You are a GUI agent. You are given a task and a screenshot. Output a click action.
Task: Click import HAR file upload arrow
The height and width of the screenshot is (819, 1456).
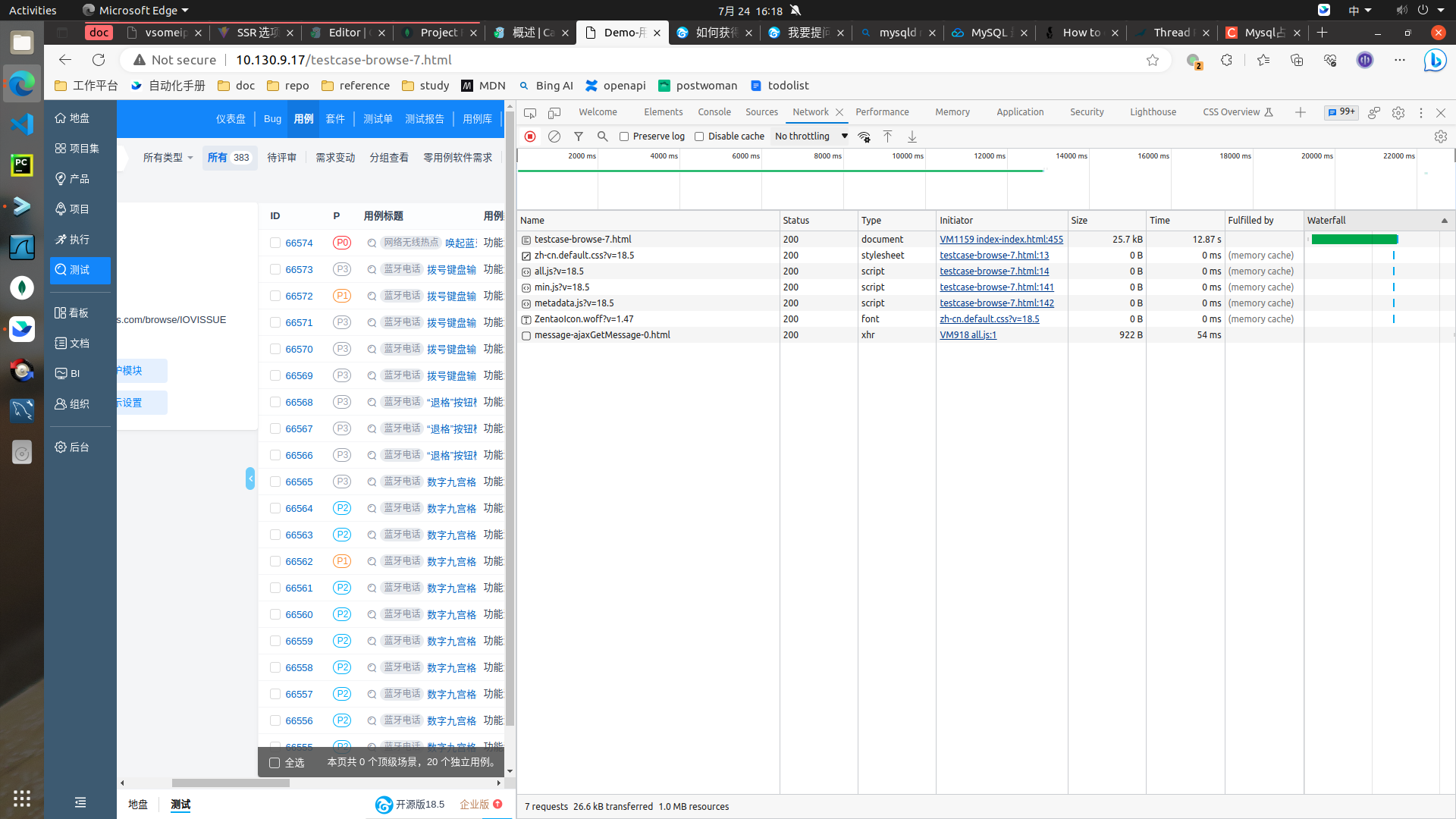(x=887, y=136)
